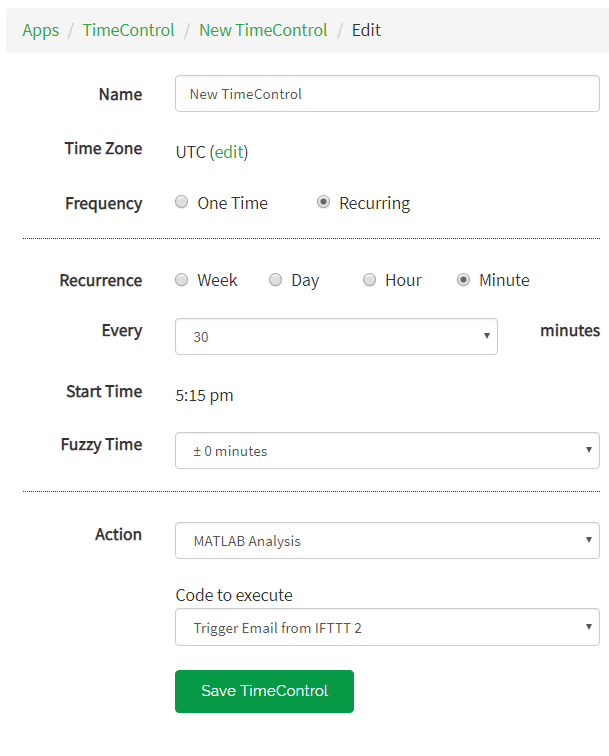Click the Save TimeControl button
This screenshot has height=756, width=609.
(x=264, y=691)
